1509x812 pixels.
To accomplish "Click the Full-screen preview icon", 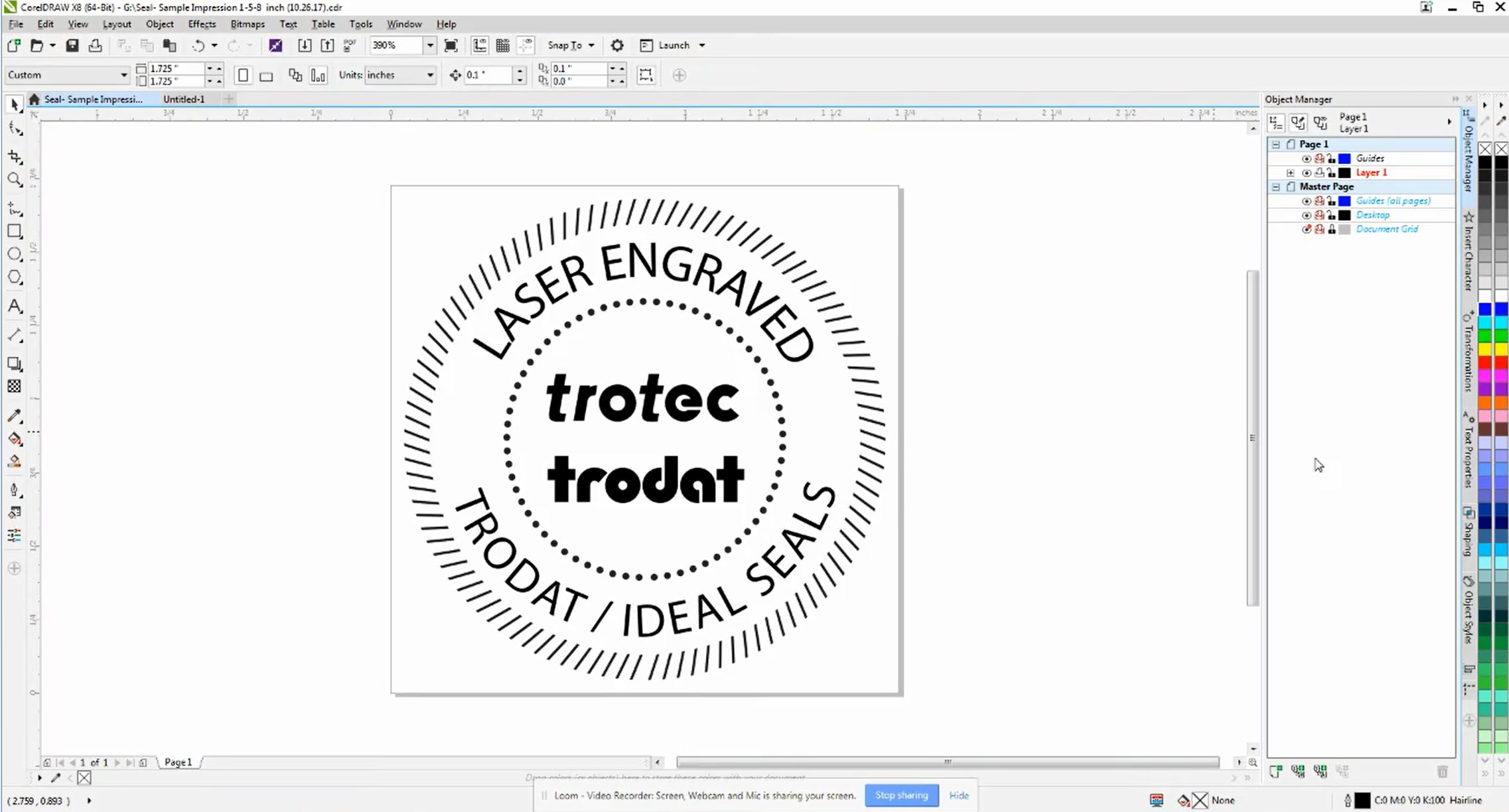I will 451,45.
